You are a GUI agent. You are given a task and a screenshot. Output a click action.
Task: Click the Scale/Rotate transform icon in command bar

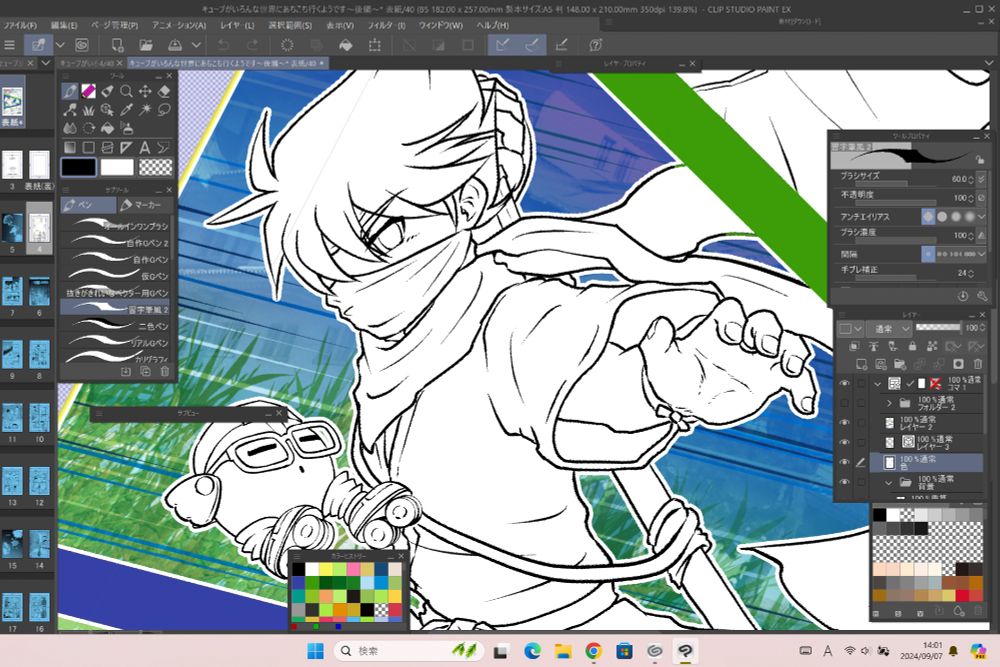coord(374,45)
